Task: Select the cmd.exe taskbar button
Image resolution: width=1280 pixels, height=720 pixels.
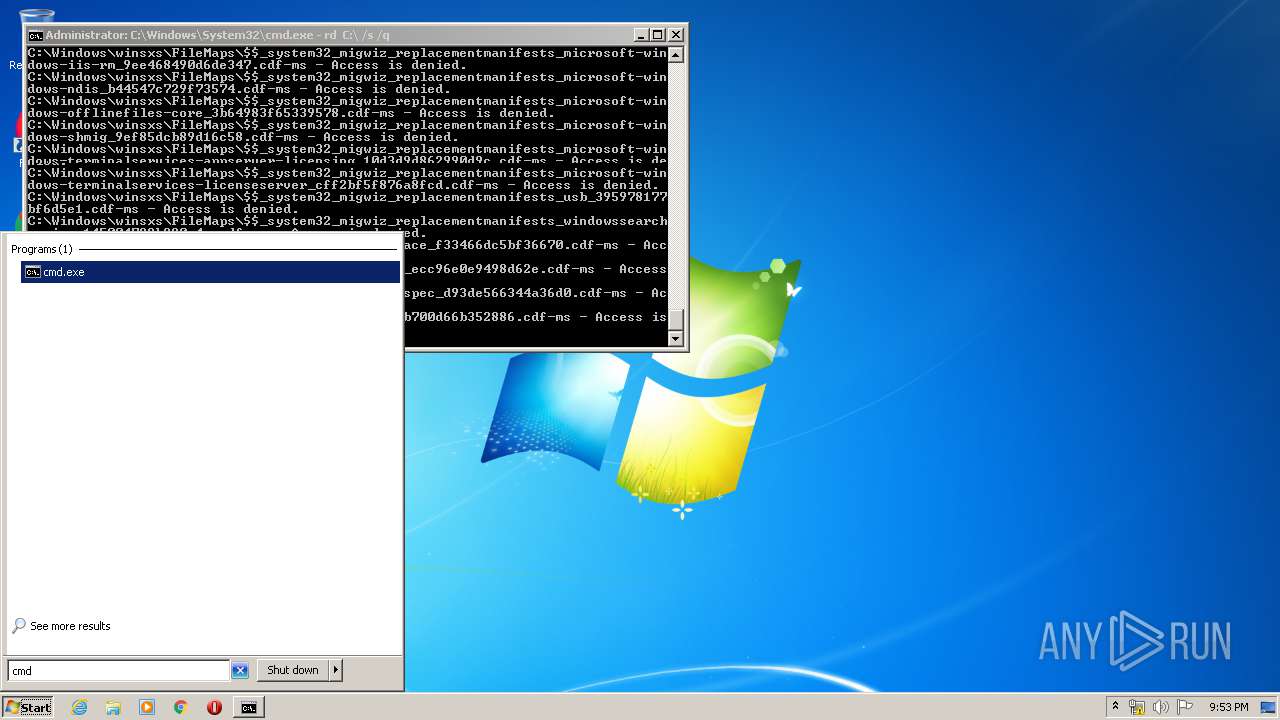Action: click(248, 707)
